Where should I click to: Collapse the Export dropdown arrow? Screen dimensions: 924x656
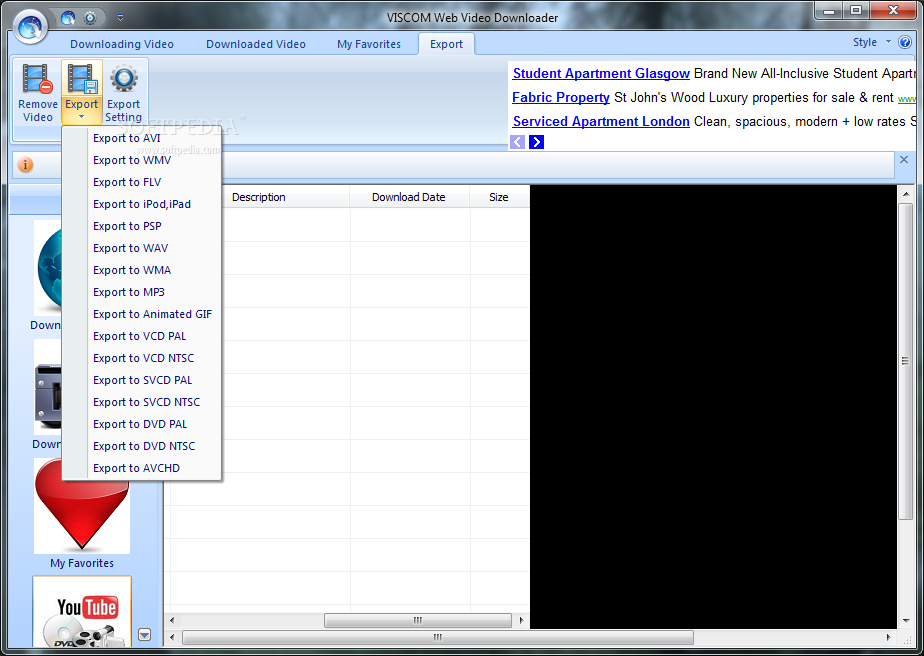(81, 117)
